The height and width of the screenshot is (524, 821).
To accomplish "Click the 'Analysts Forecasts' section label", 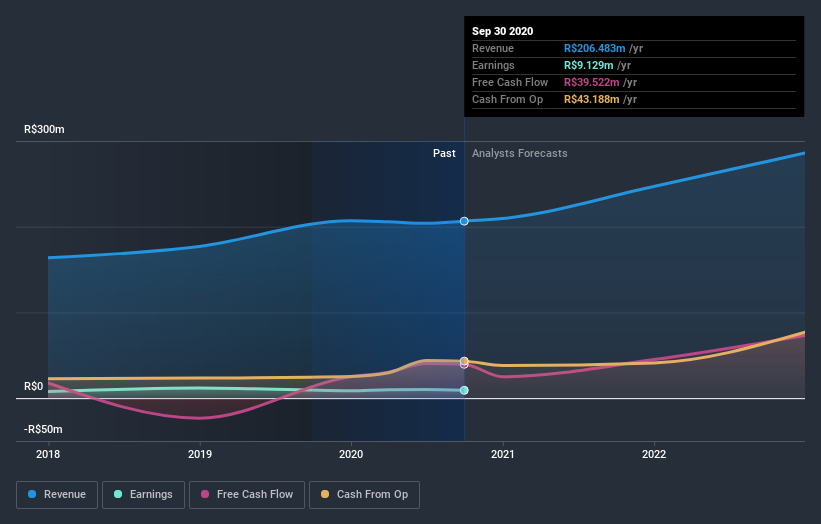I will [x=519, y=153].
